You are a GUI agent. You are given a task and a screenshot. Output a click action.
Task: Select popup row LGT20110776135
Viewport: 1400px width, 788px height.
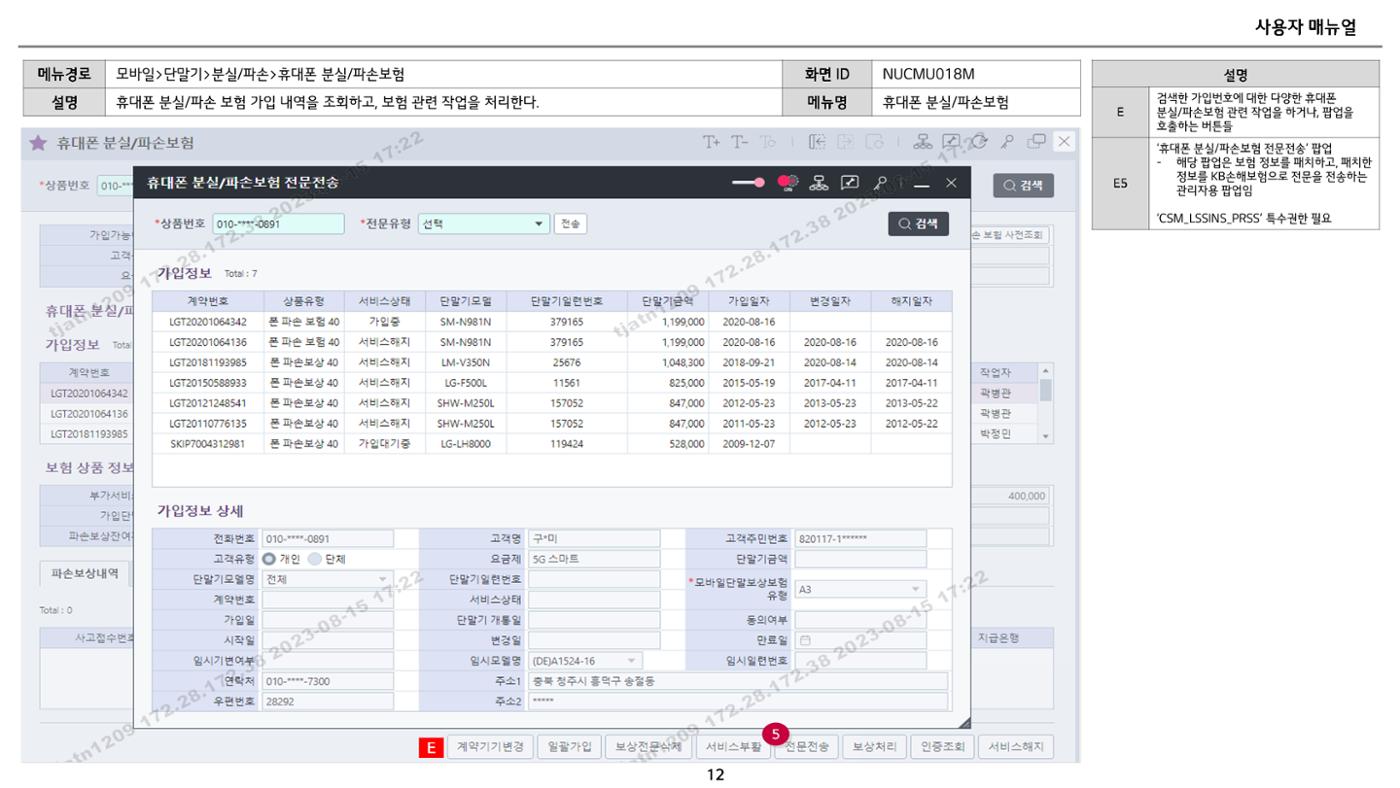[552, 424]
